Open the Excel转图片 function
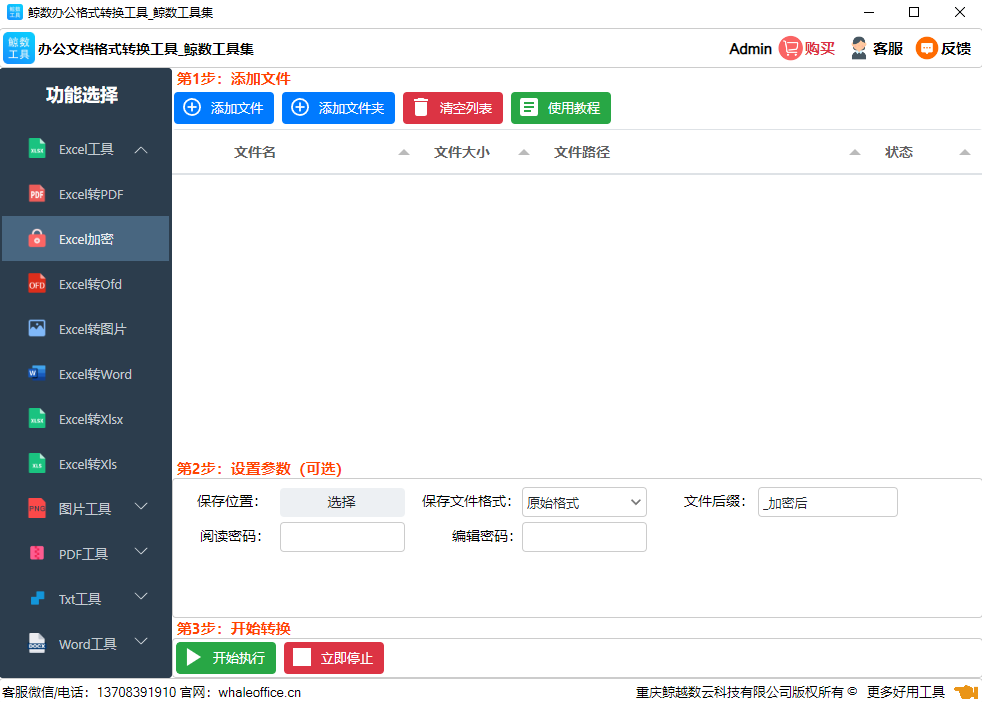This screenshot has width=982, height=702. (86, 329)
